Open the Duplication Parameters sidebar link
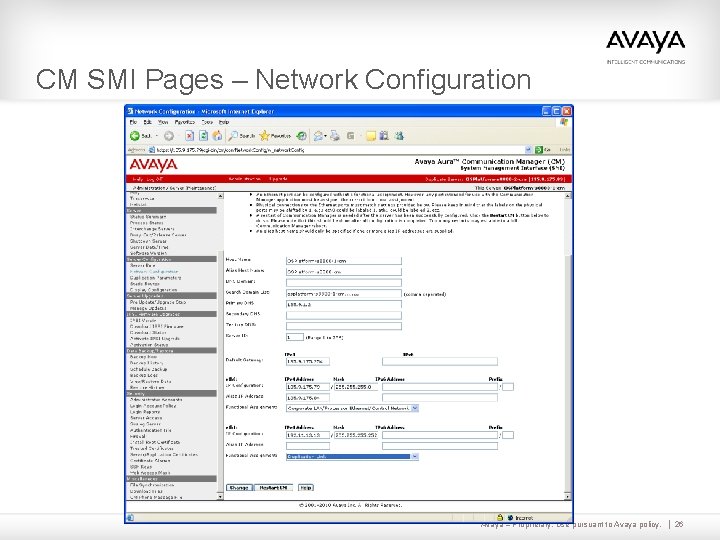 [156, 278]
